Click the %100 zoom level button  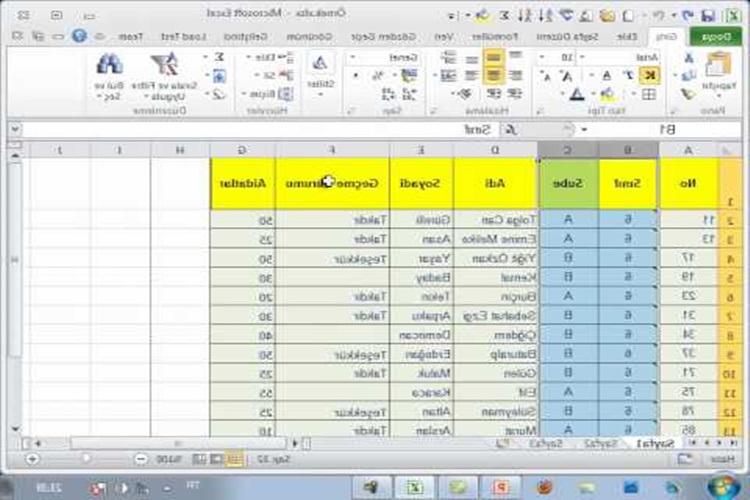(x=169, y=459)
